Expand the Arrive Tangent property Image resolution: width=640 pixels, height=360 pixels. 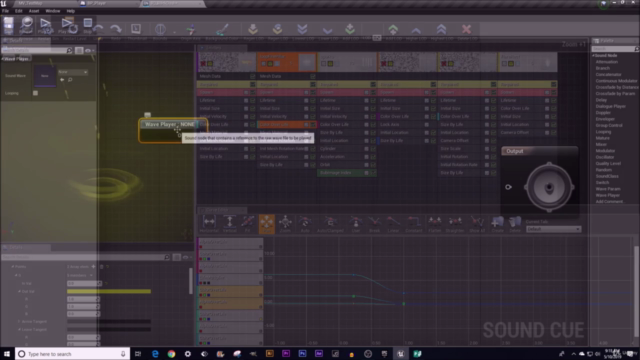(x=19, y=322)
